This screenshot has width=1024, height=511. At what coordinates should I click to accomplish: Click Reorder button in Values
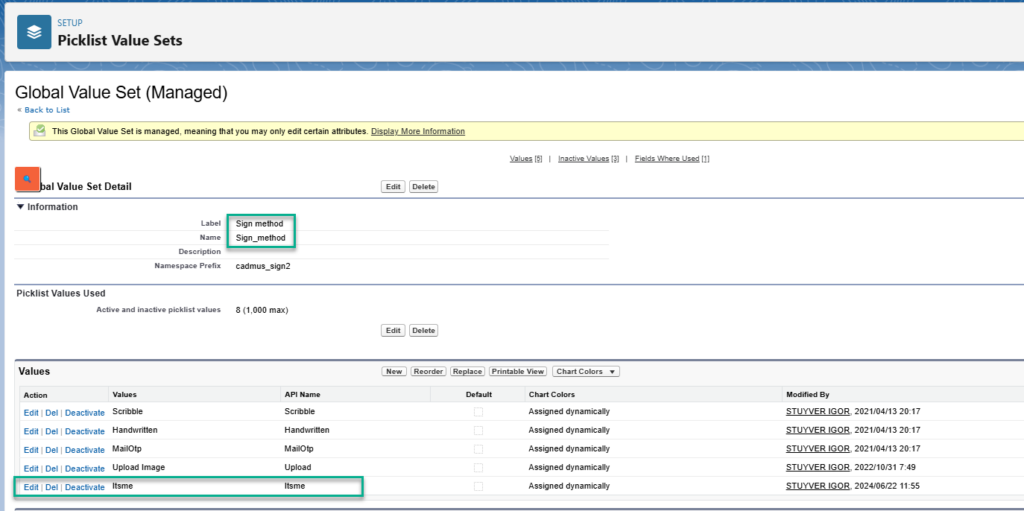tap(428, 371)
